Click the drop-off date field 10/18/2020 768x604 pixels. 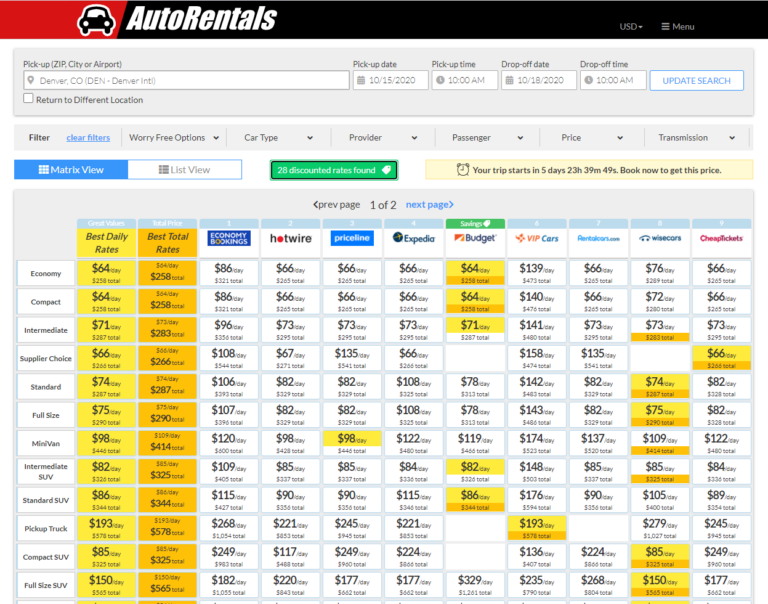click(539, 80)
